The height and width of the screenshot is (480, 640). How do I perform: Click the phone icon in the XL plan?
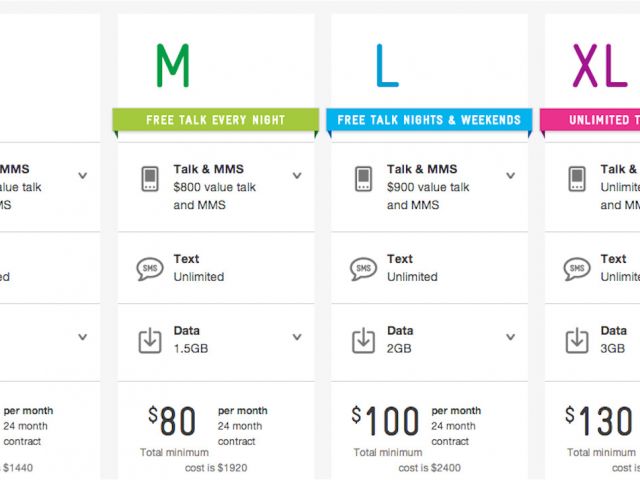576,179
